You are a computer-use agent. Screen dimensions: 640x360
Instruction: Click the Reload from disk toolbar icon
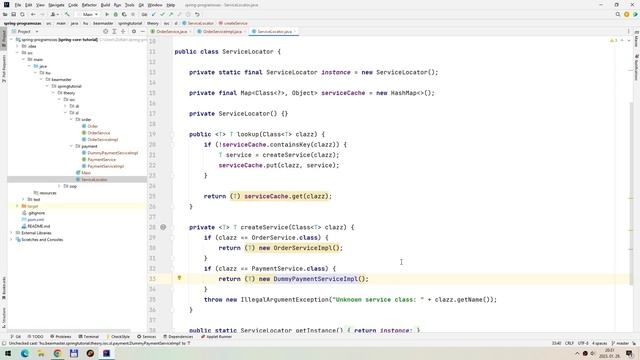coord(22,14)
